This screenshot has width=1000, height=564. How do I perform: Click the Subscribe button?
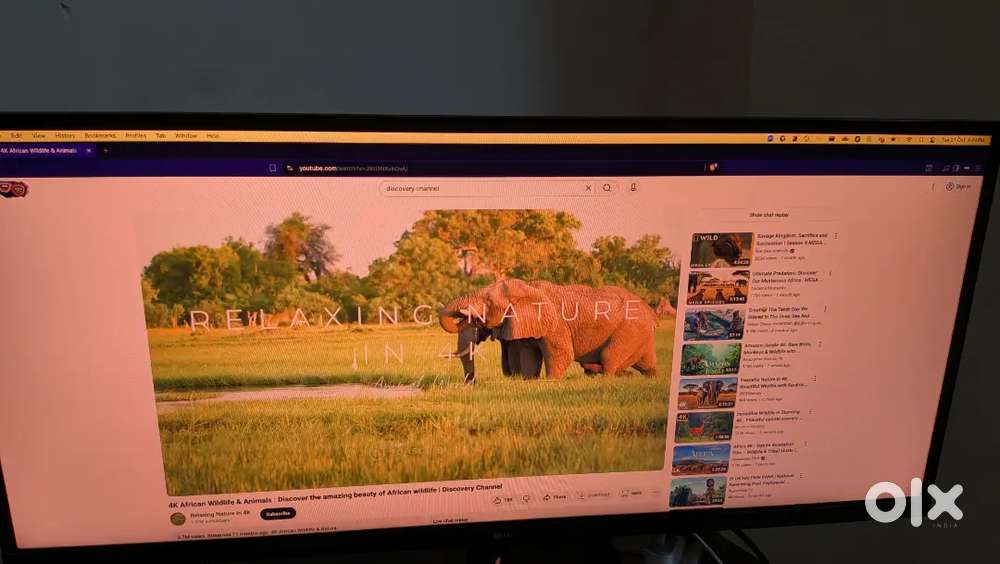(277, 513)
